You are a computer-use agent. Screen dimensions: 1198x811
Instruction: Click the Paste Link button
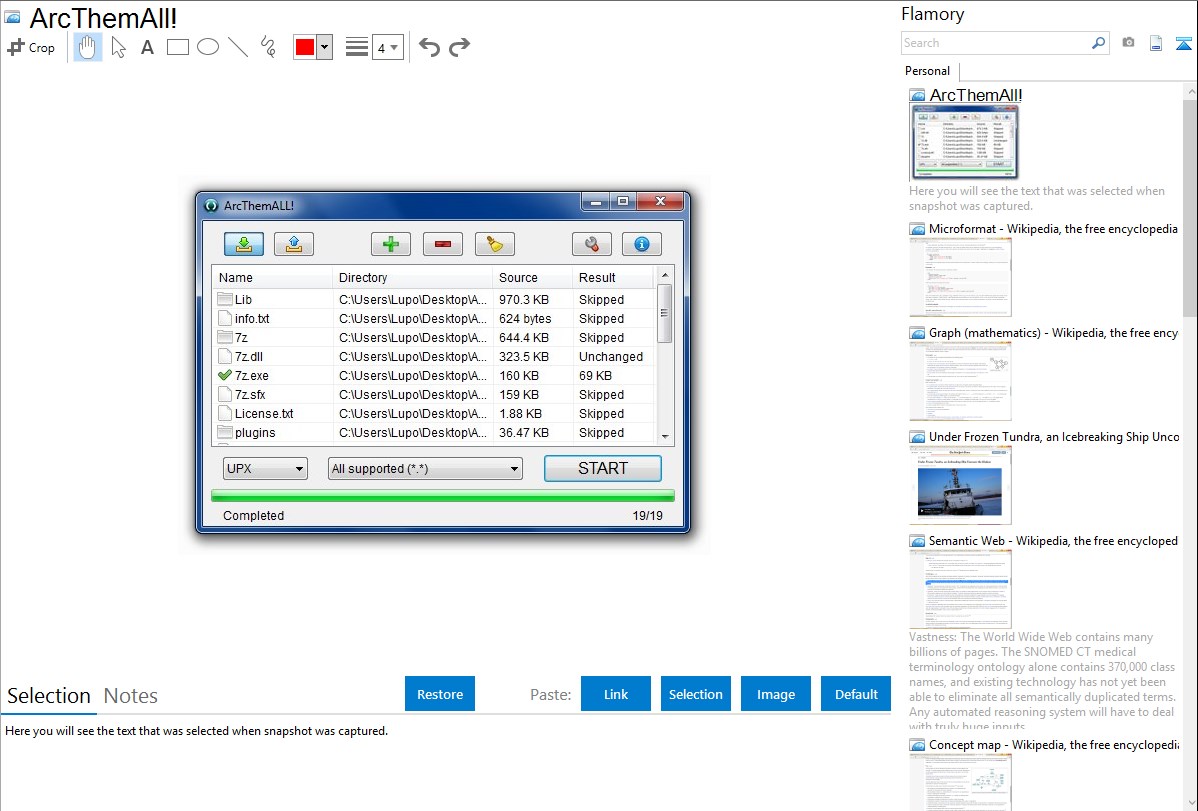pyautogui.click(x=616, y=693)
